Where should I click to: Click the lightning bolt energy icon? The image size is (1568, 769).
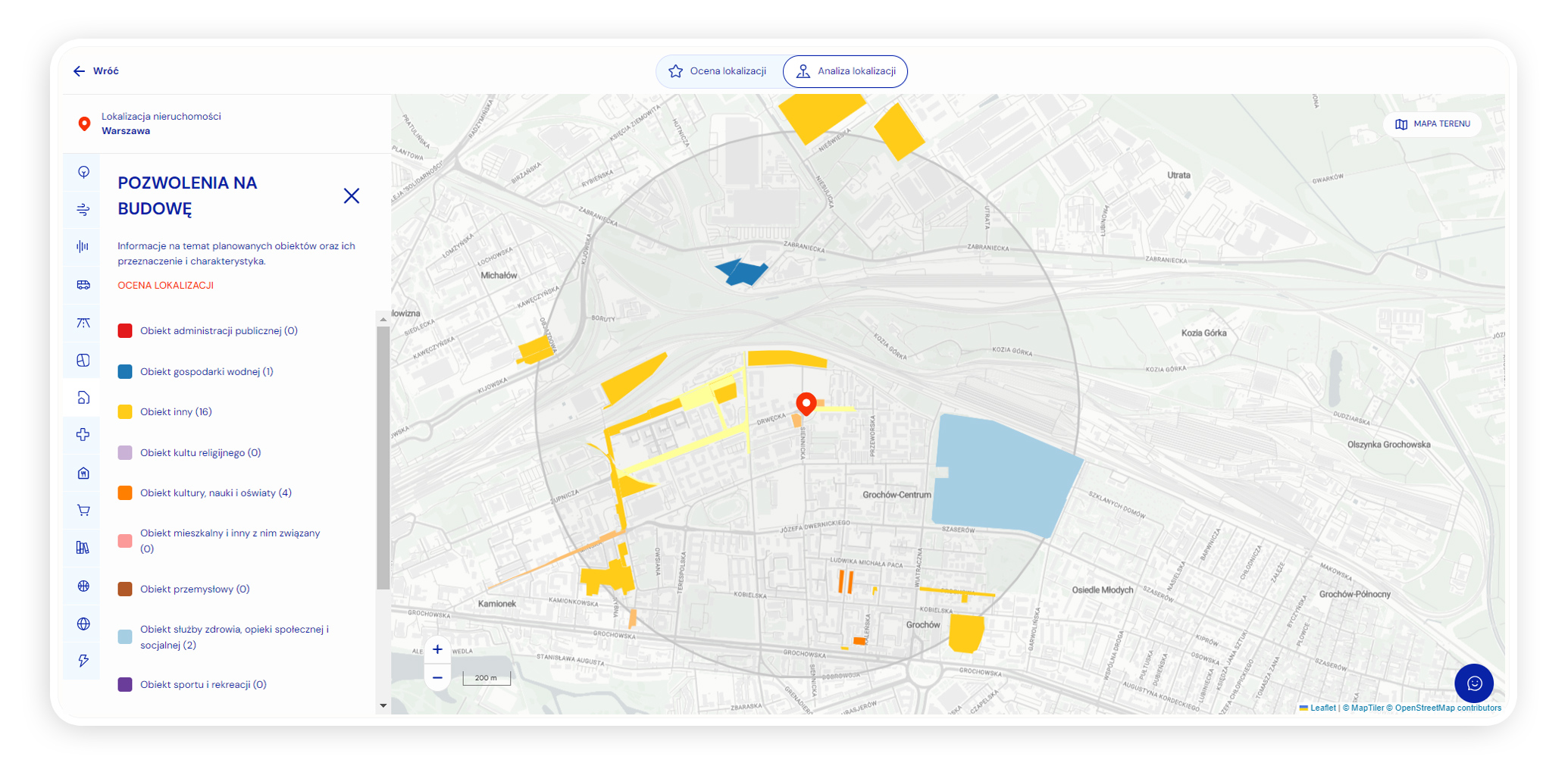[x=83, y=661]
